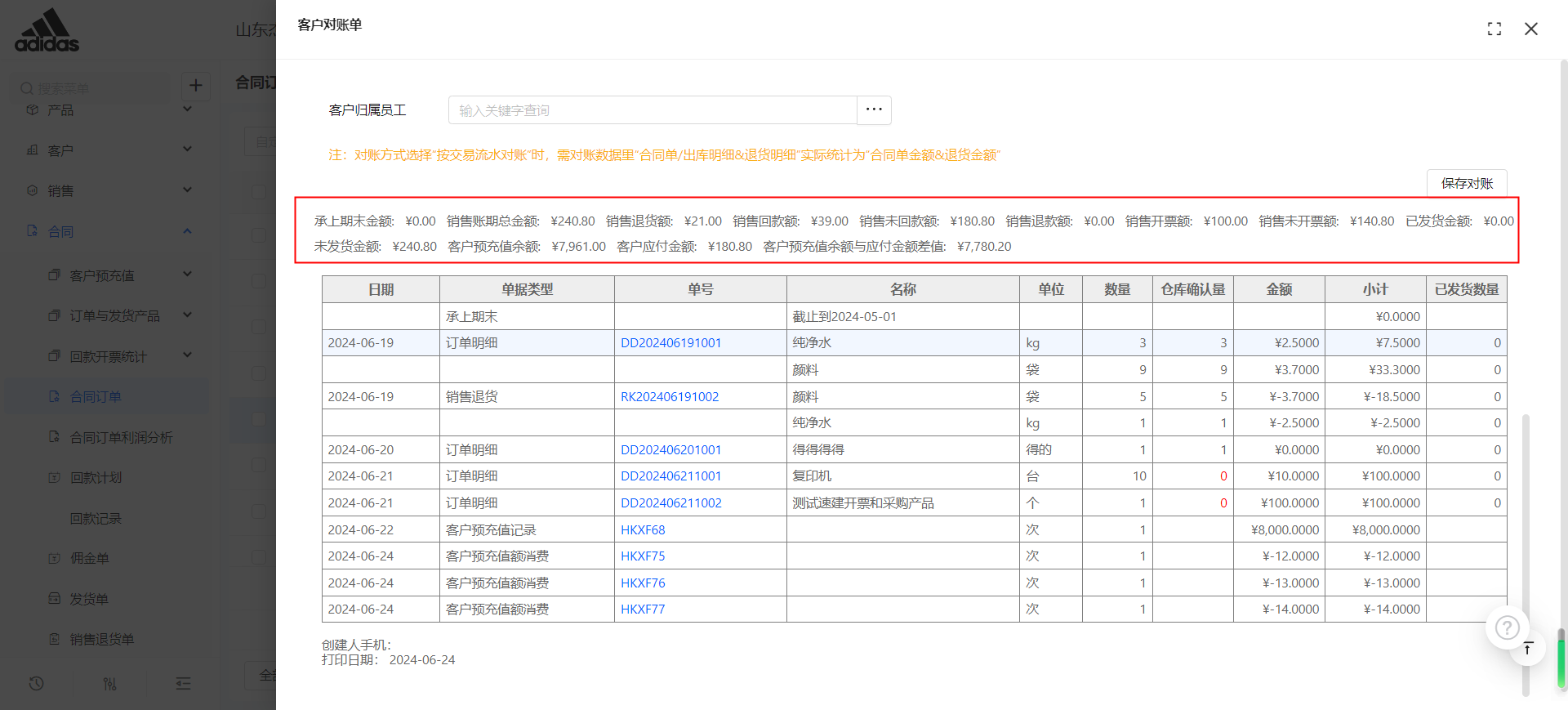Viewport: 1568px width, 710px height.
Task: Open return order link RK202406191002
Action: pos(670,397)
